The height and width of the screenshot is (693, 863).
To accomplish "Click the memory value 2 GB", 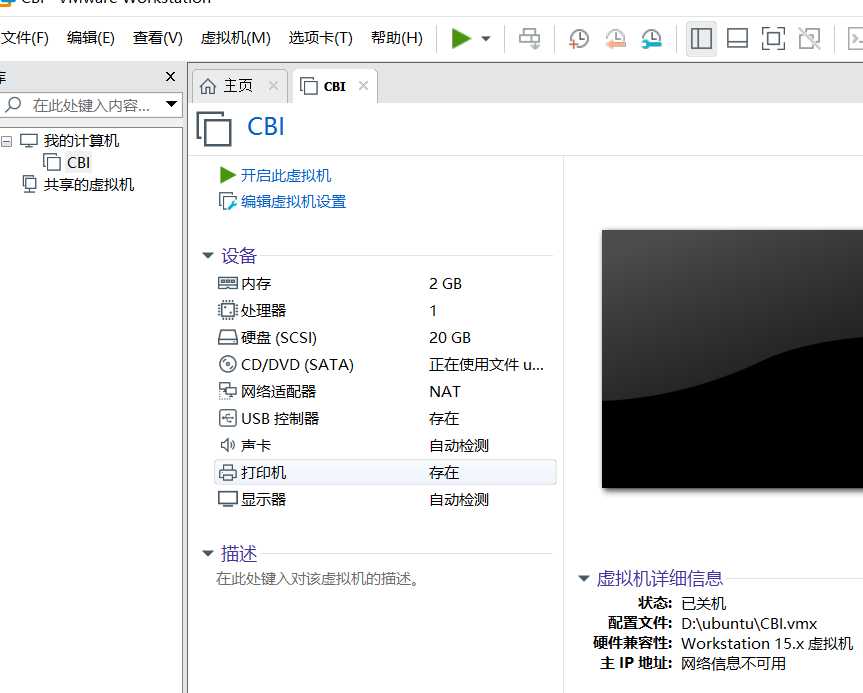I will coord(445,283).
